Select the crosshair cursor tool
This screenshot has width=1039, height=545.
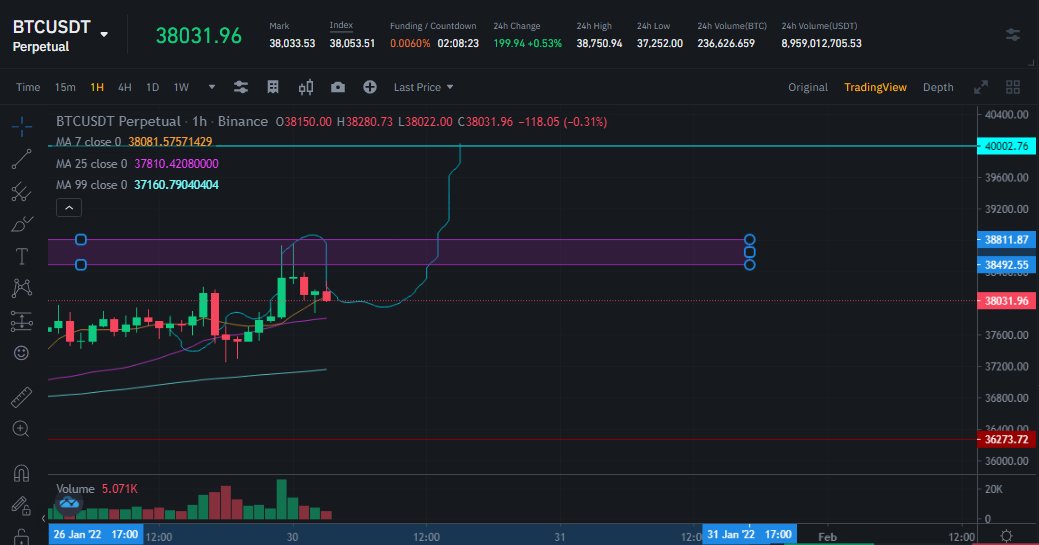coord(21,126)
